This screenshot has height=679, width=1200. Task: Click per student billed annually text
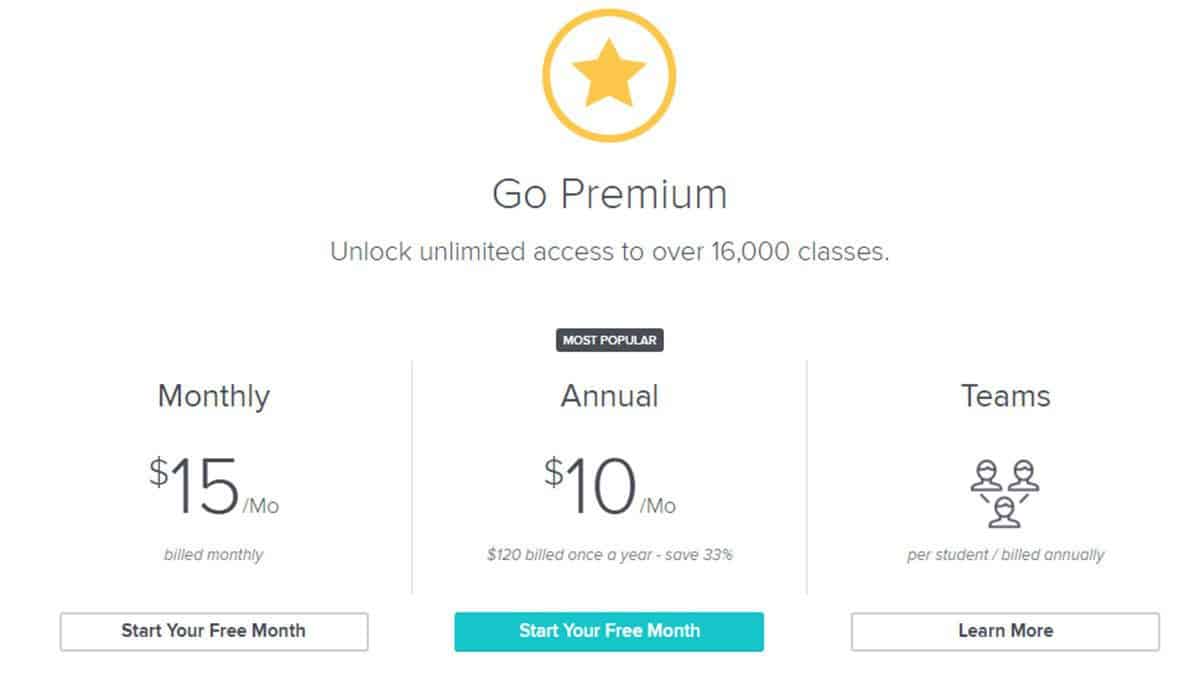tap(1005, 554)
